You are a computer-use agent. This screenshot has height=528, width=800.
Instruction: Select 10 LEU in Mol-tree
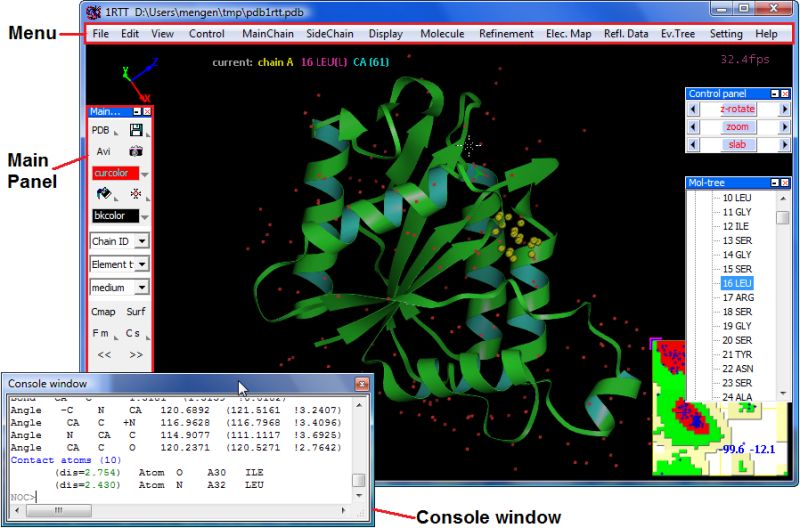[737, 198]
